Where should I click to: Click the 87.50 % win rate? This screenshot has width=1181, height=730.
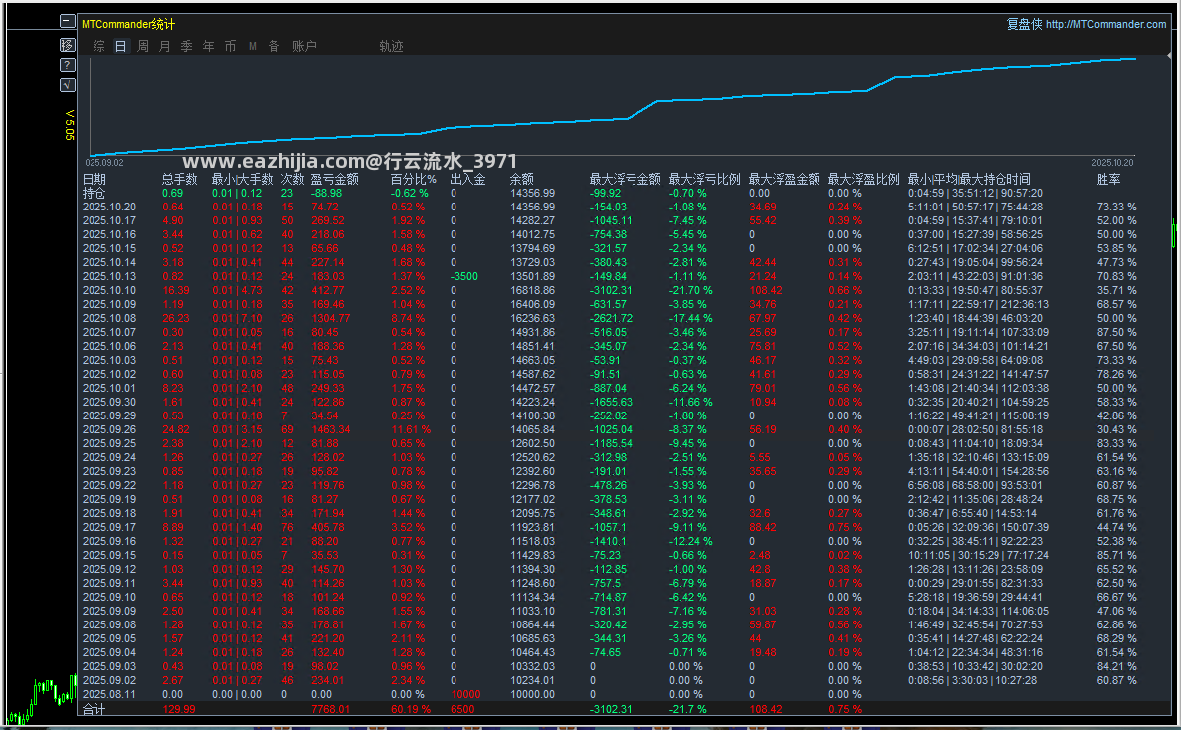(1116, 332)
